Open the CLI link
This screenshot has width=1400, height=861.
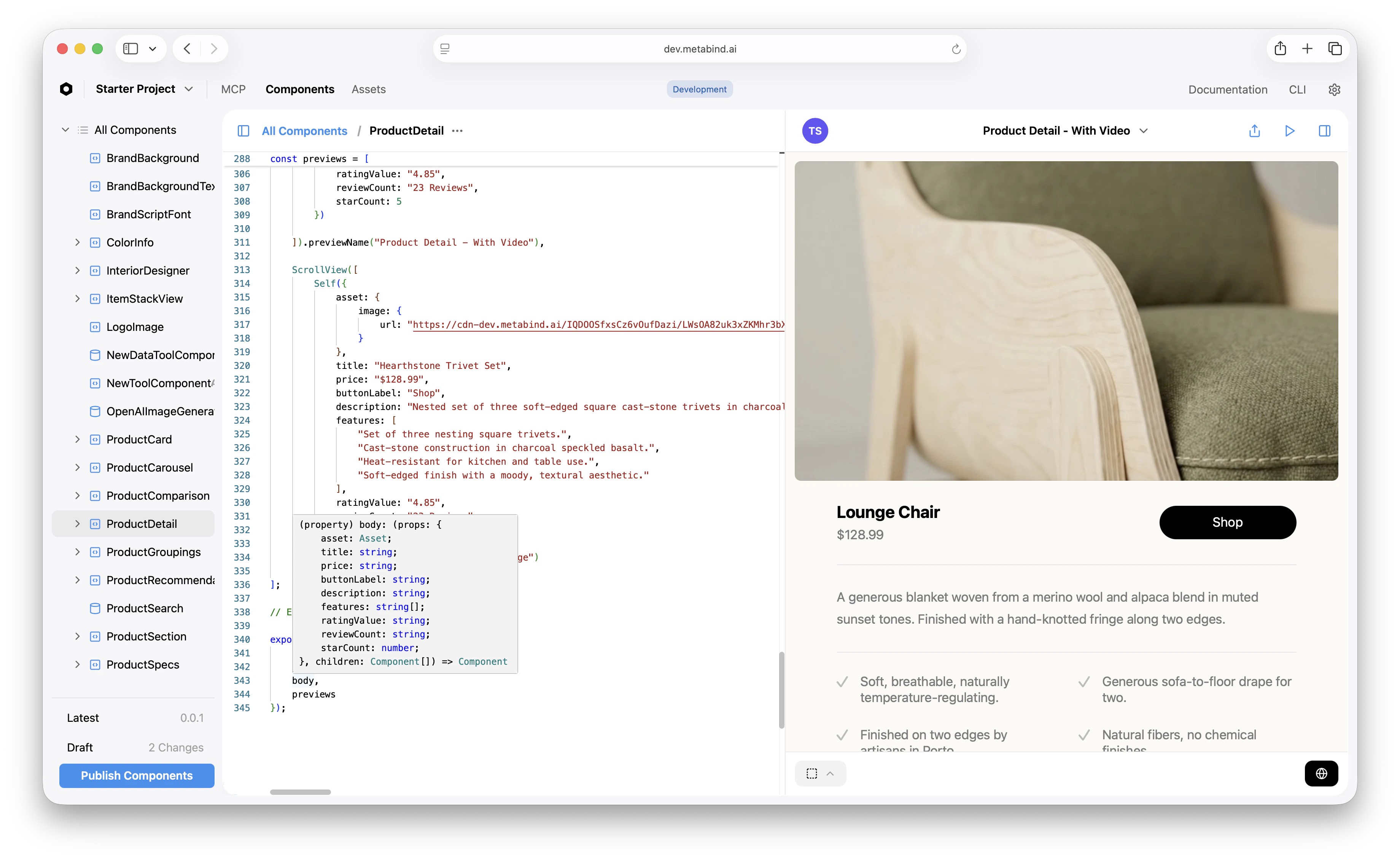1297,89
